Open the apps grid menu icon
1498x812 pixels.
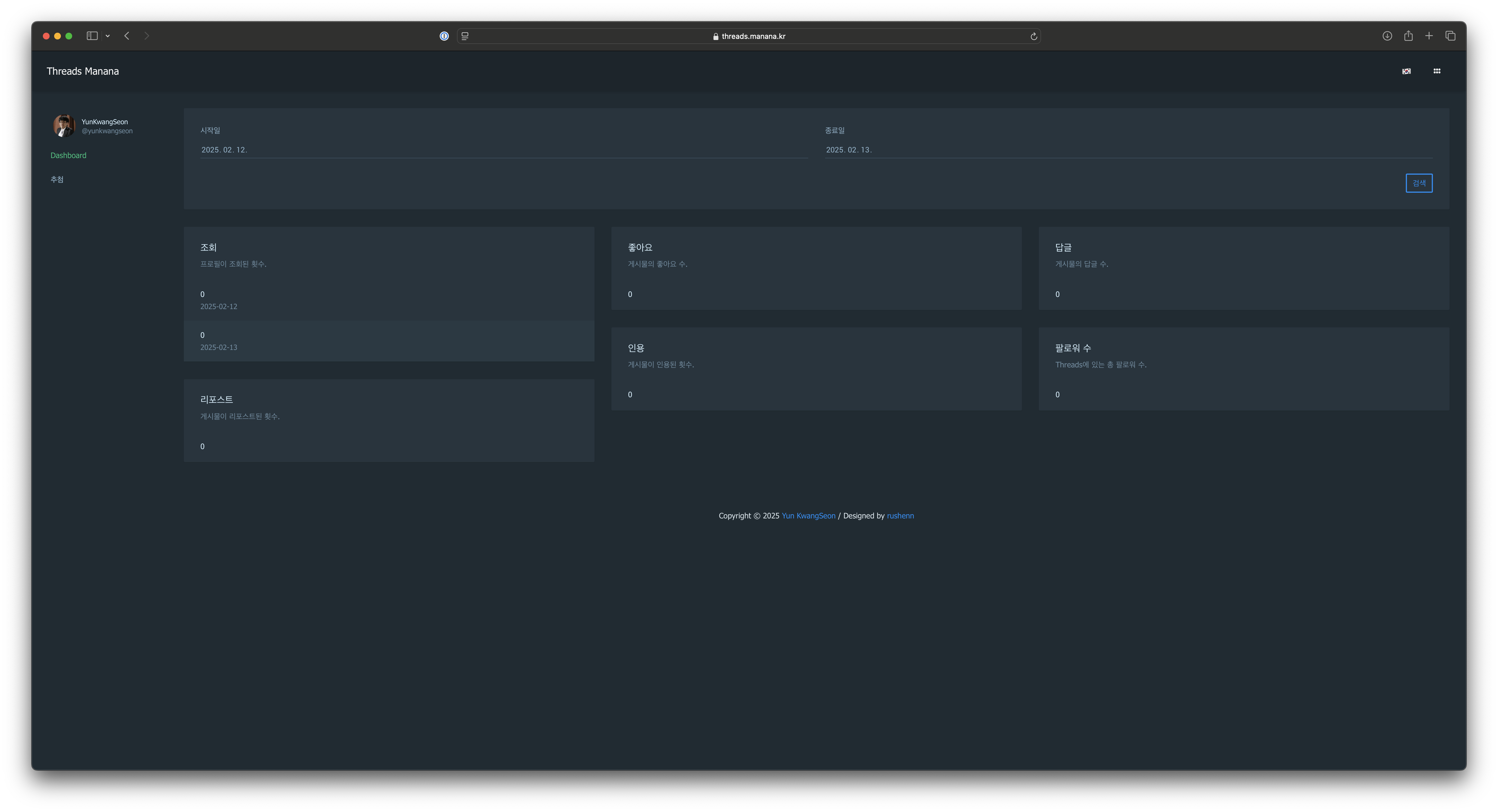point(1436,71)
